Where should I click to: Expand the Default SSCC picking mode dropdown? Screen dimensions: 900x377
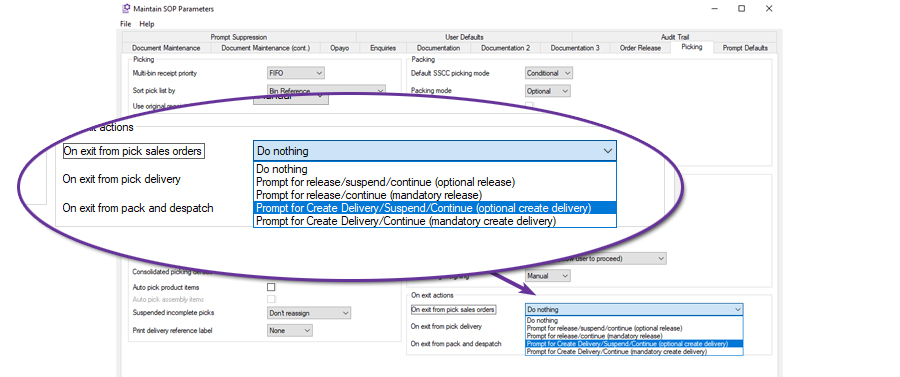[549, 73]
